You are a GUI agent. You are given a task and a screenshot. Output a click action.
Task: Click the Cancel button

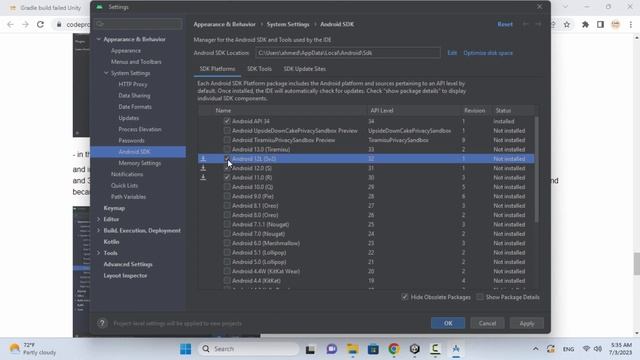point(487,323)
